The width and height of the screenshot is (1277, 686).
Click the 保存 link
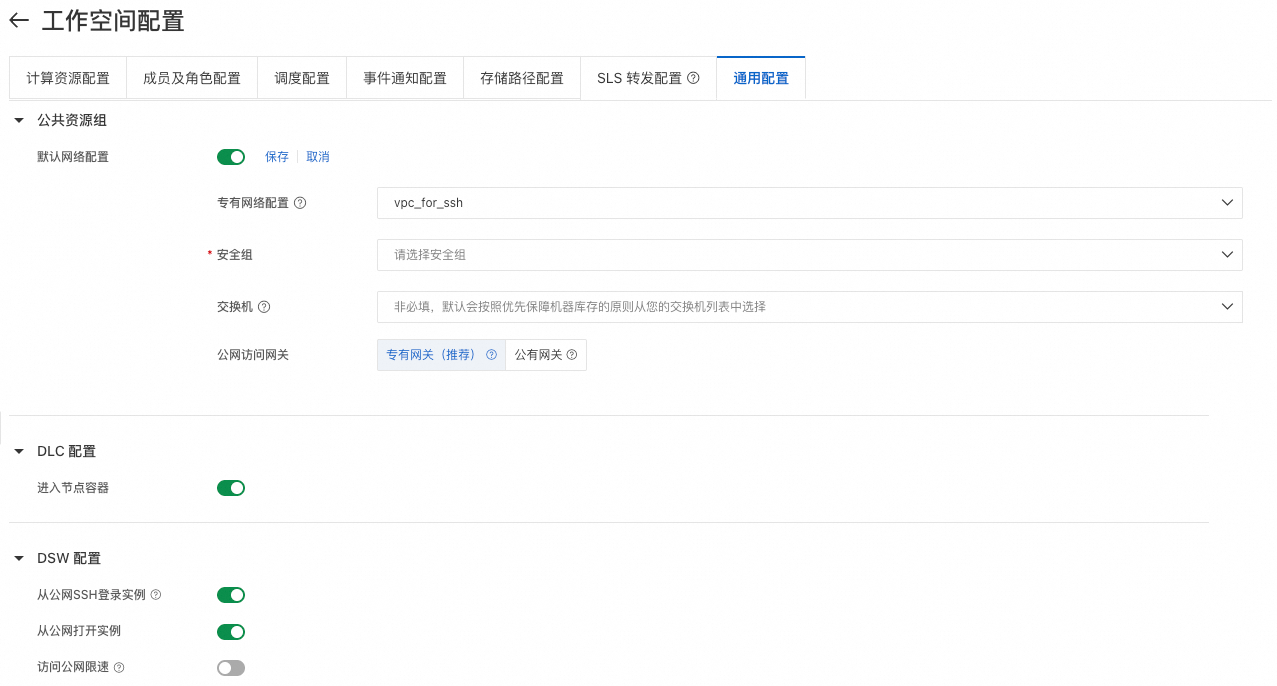click(x=277, y=157)
